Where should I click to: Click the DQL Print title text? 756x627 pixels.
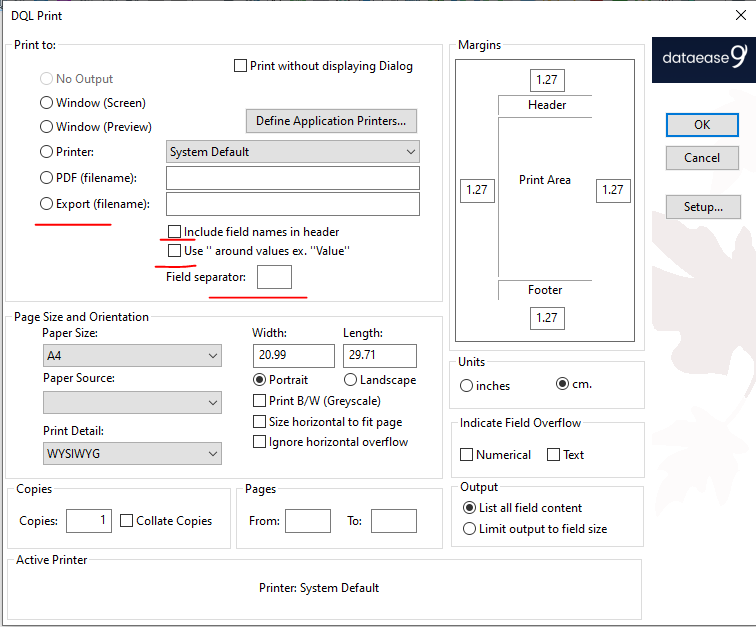point(37,16)
